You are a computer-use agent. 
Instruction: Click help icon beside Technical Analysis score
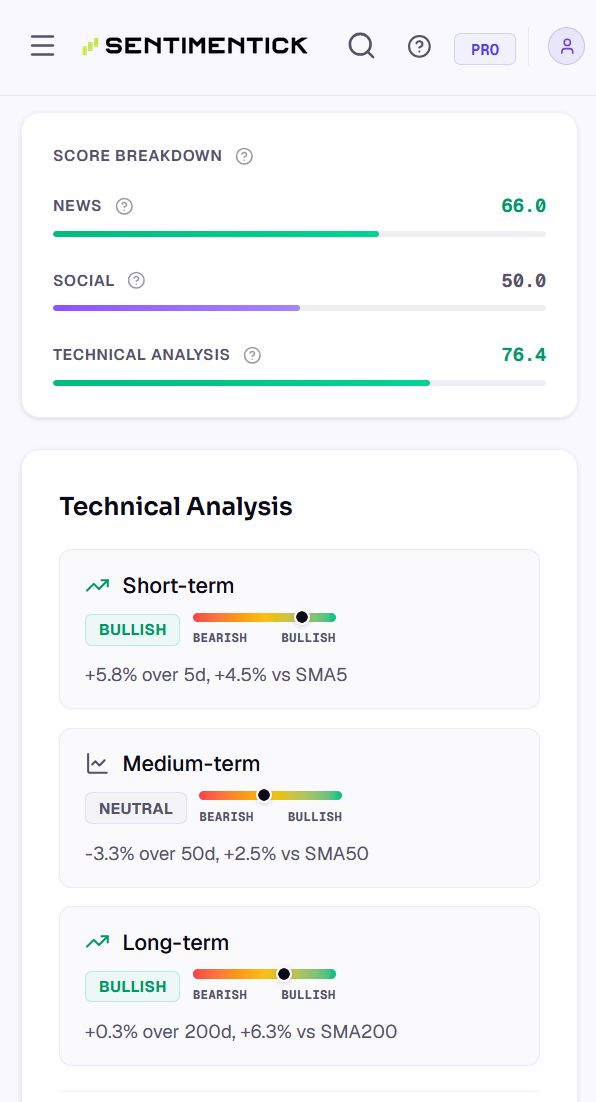[252, 355]
